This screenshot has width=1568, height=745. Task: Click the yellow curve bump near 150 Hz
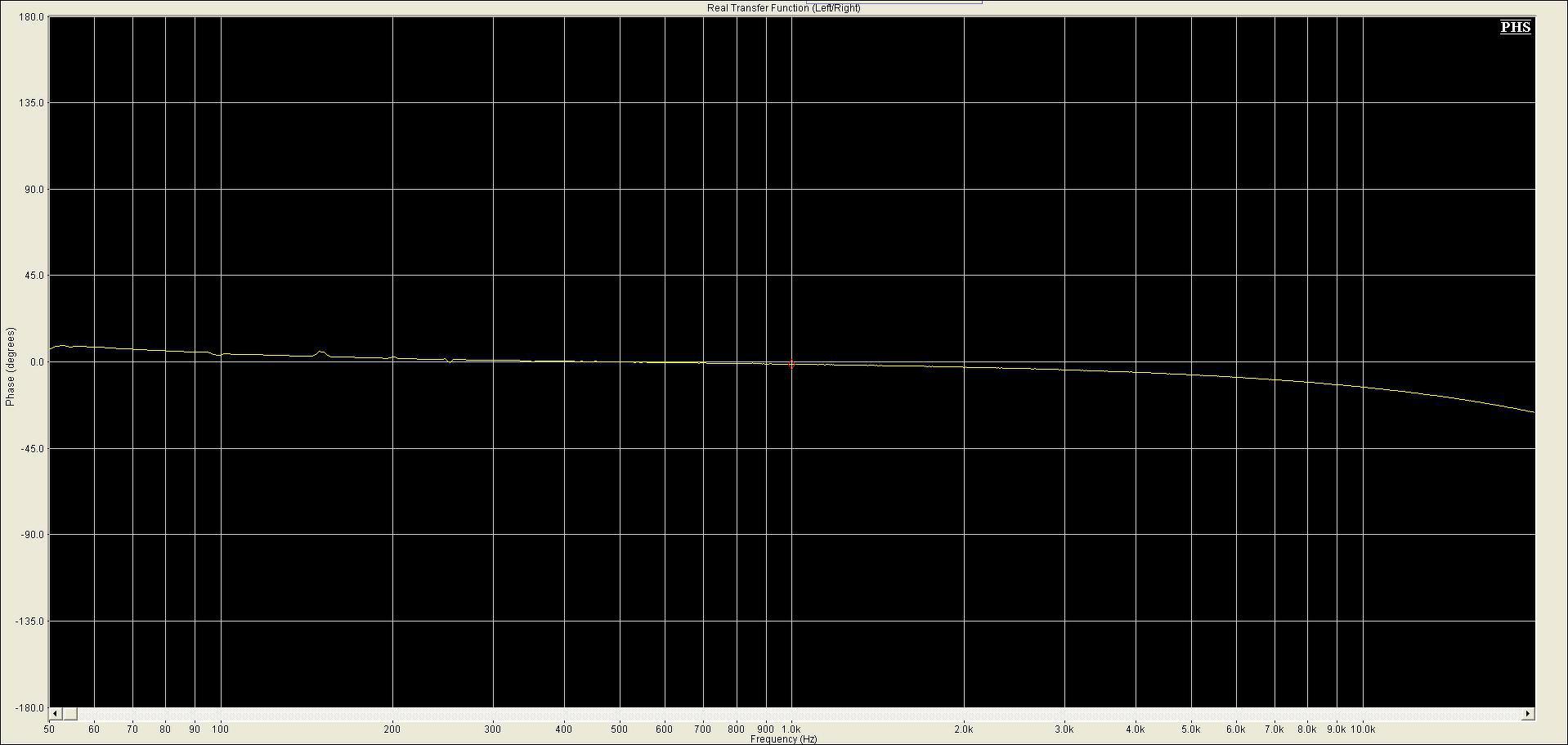321,352
